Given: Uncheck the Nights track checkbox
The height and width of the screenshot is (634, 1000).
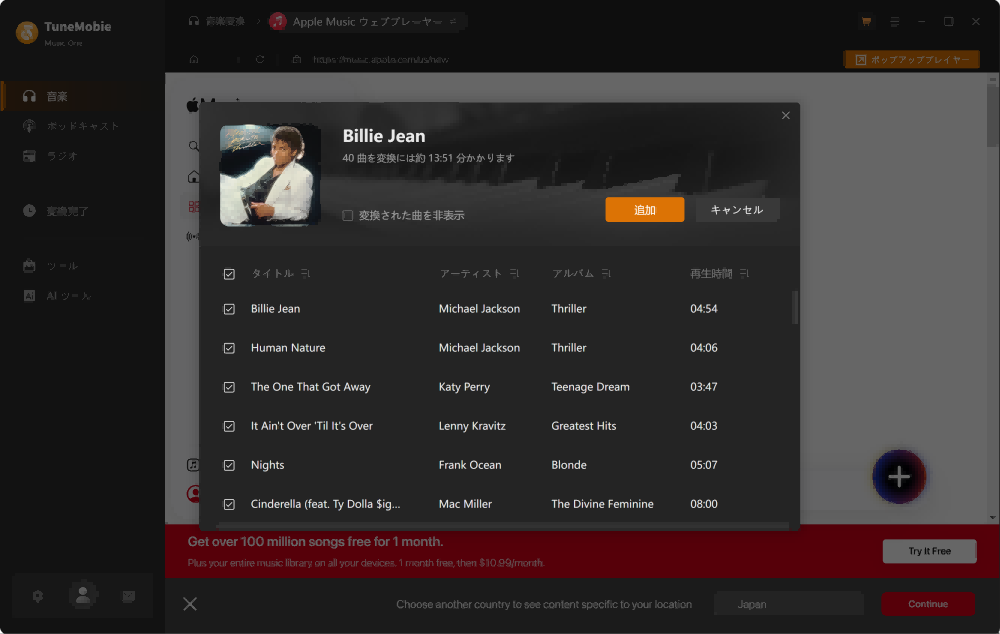Looking at the screenshot, I should [x=229, y=466].
